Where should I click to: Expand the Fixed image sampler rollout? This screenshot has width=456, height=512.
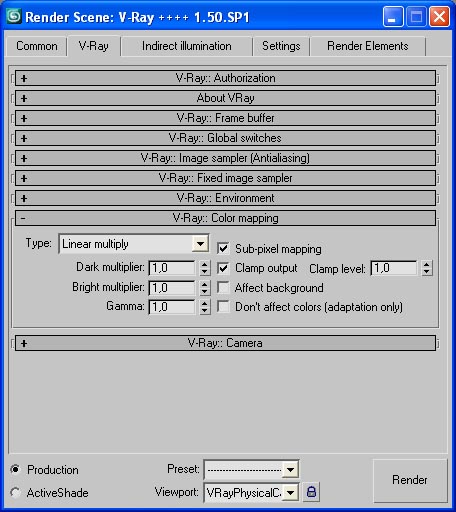[x=225, y=178]
